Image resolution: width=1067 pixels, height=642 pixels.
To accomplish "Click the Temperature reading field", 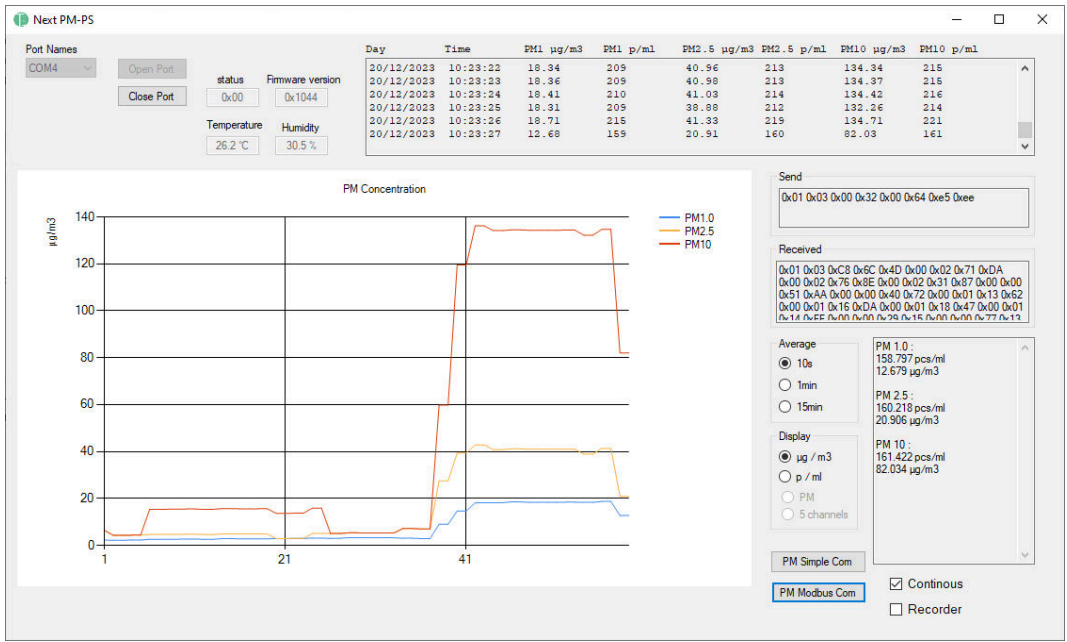I will pos(234,145).
